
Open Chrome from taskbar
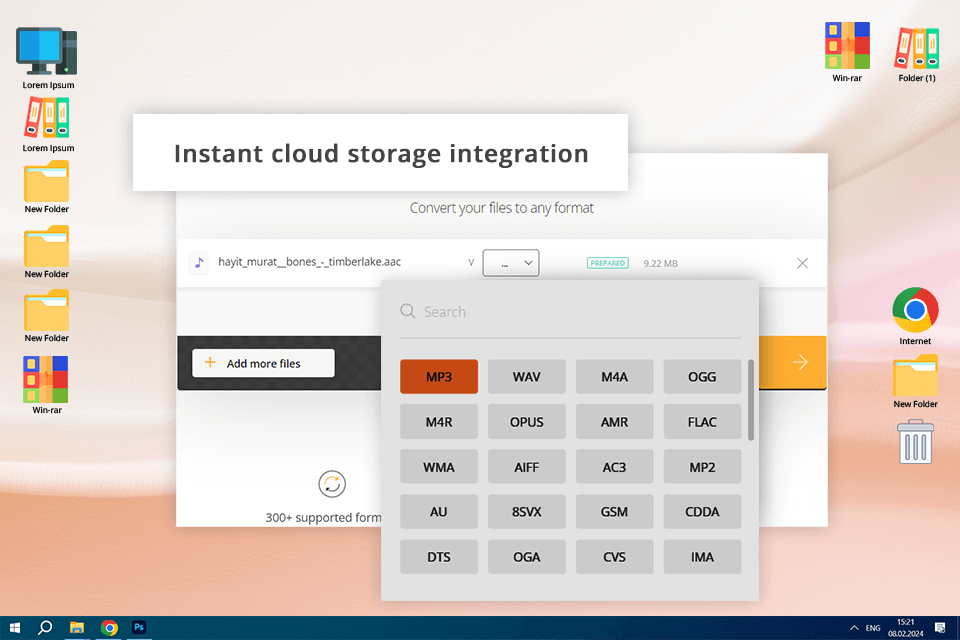pyautogui.click(x=109, y=628)
